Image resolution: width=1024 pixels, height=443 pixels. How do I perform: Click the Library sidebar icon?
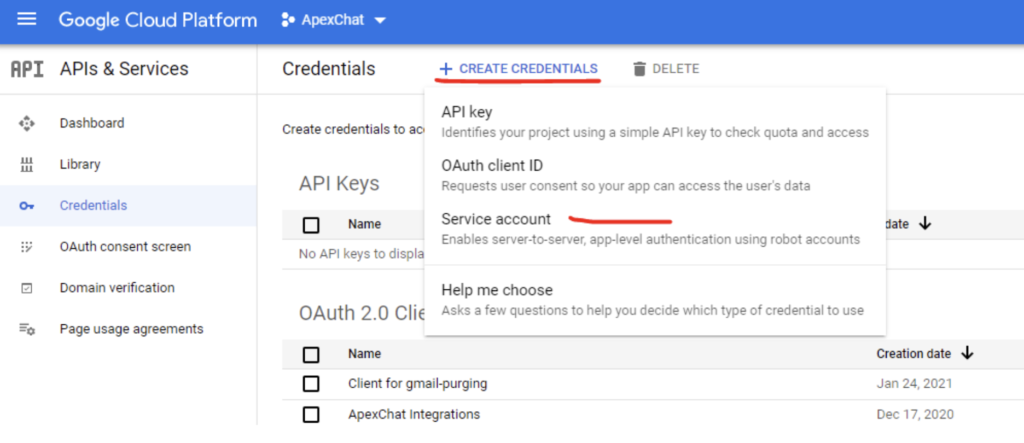click(27, 165)
